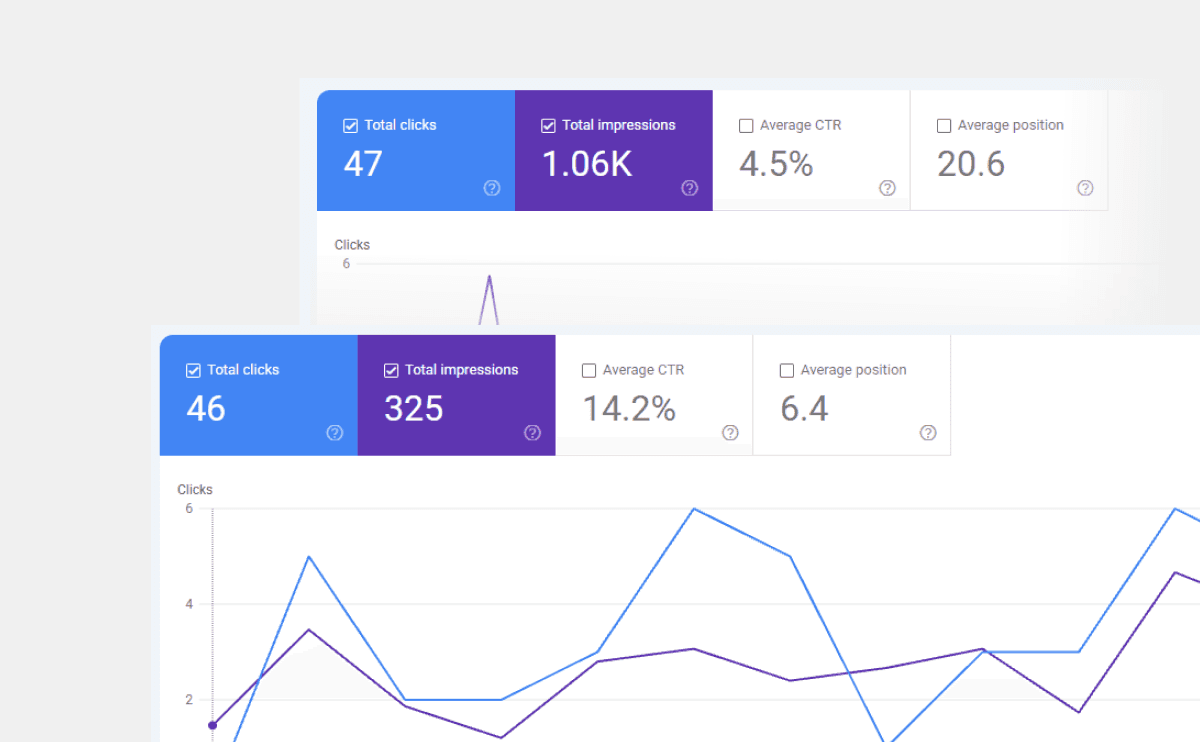Open help icon on 20.6 position card
Image resolution: width=1200 pixels, height=742 pixels.
point(1085,188)
